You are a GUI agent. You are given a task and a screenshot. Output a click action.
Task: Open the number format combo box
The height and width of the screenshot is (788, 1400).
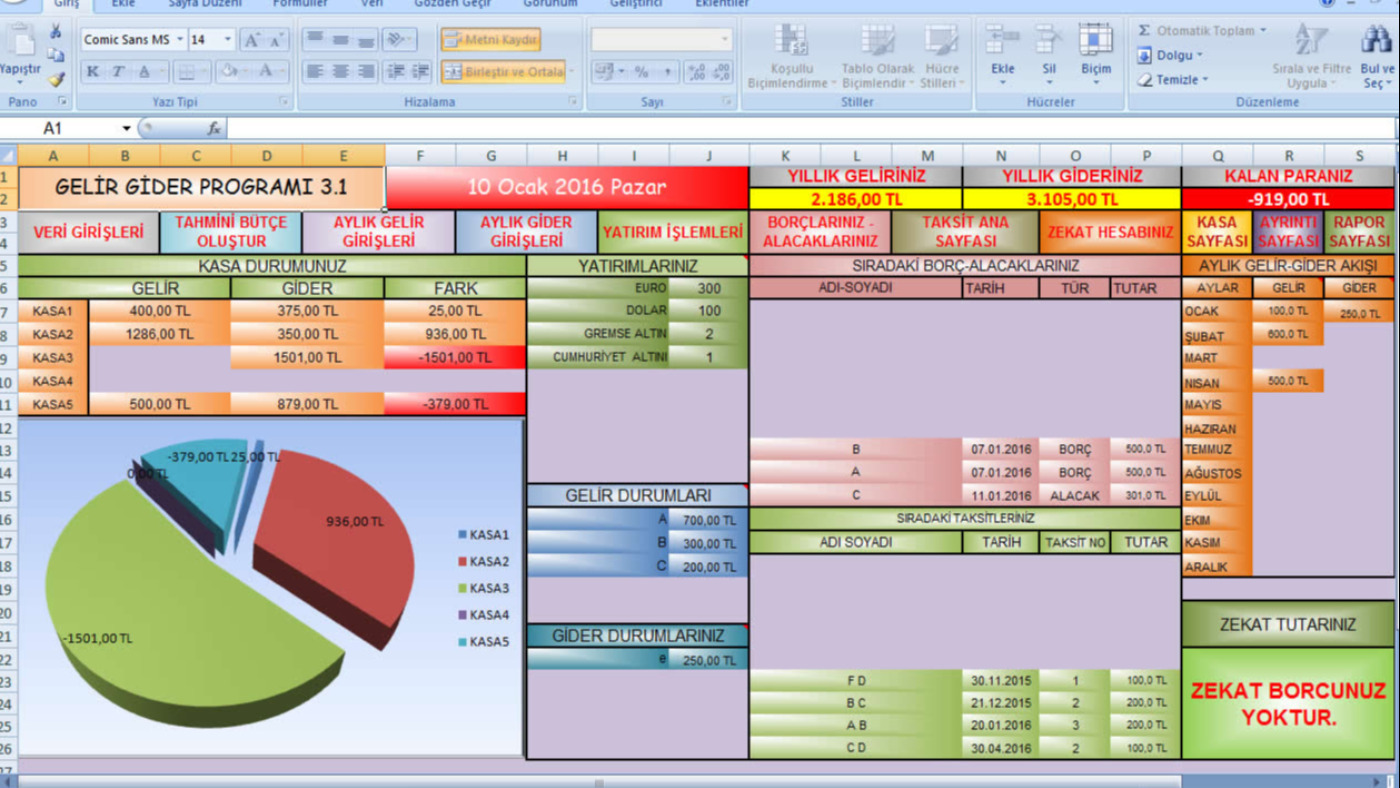[x=661, y=39]
